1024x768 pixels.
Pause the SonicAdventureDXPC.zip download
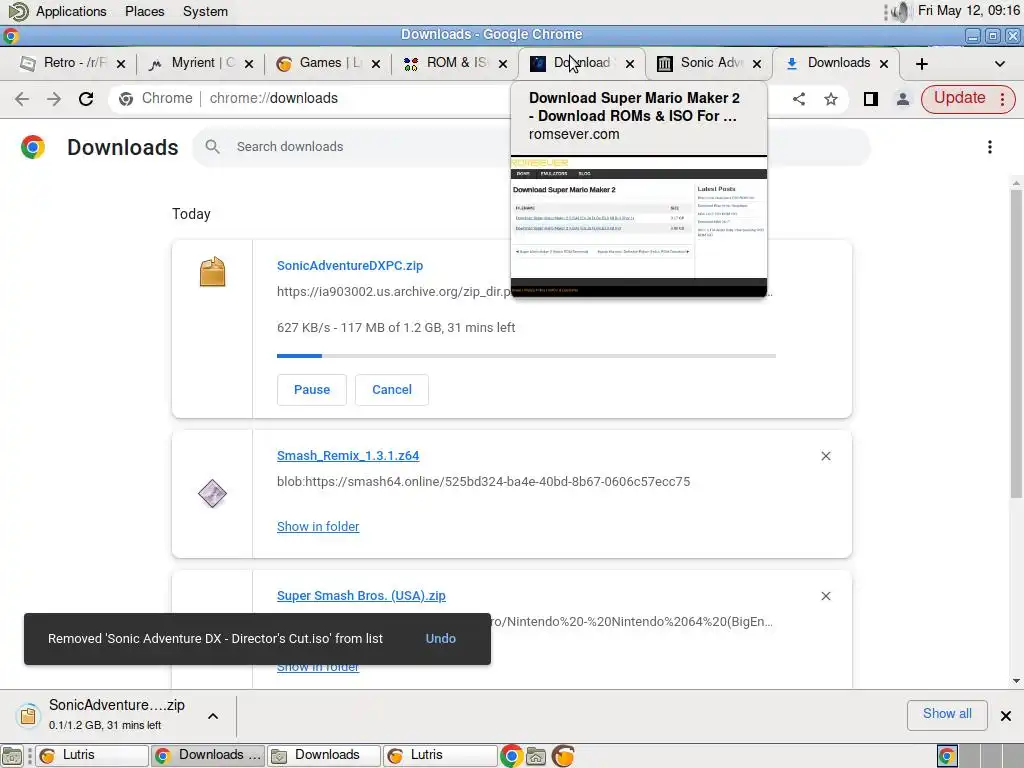click(312, 390)
